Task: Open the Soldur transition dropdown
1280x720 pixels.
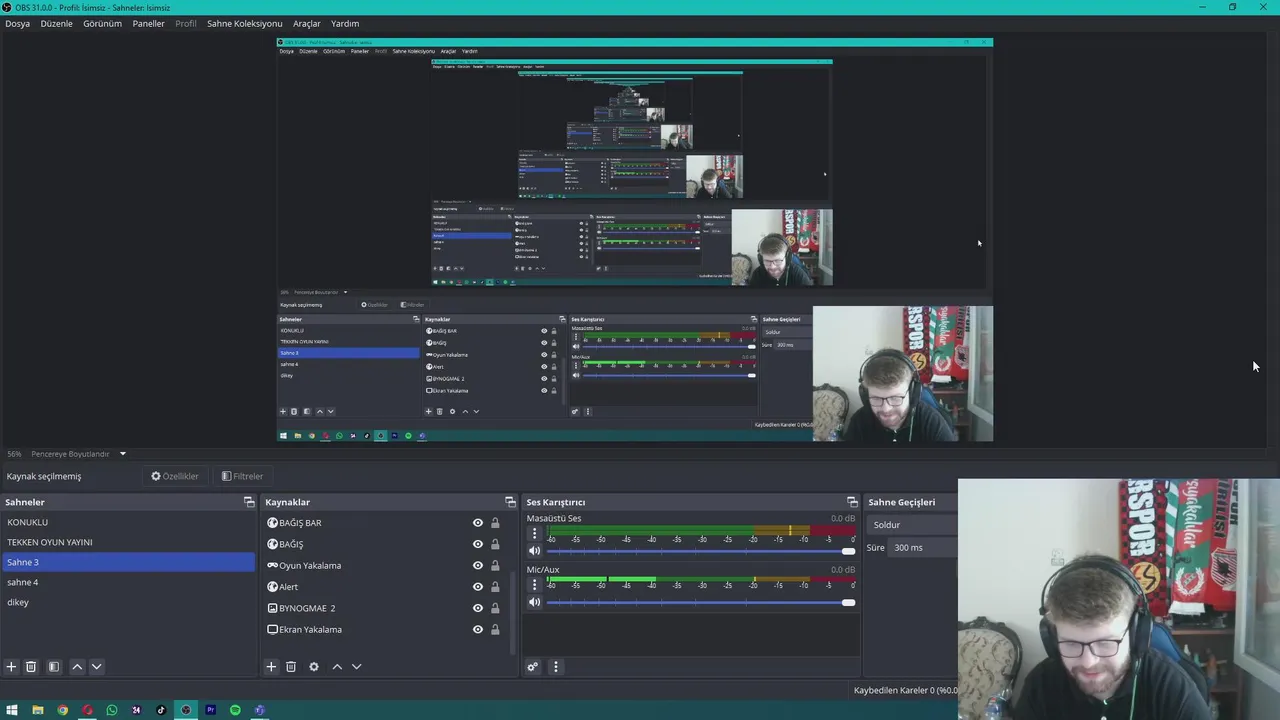Action: coord(913,525)
